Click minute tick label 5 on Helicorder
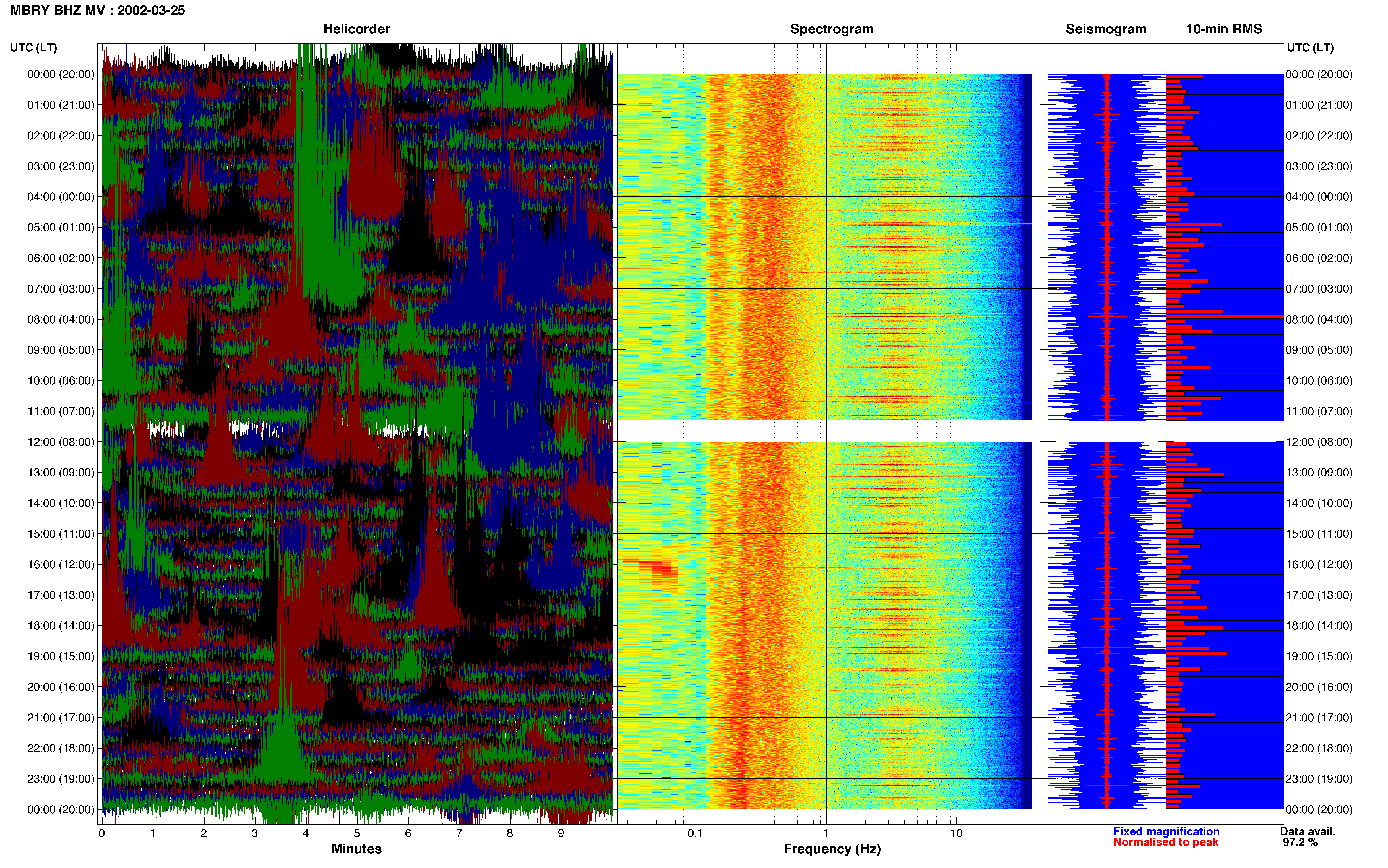The width and height of the screenshot is (1388, 868). tap(357, 833)
